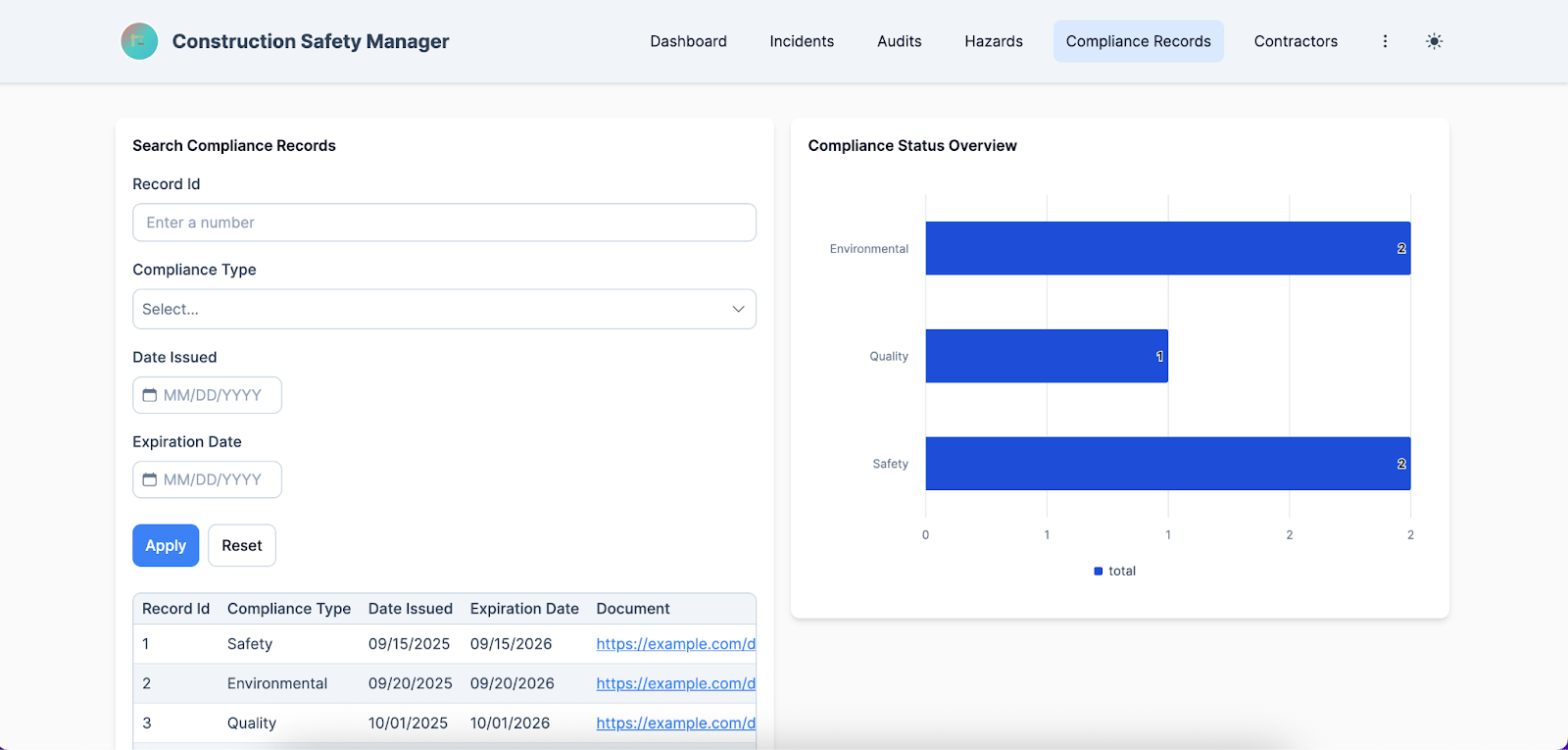1568x750 pixels.
Task: Open the document link for Environmental record 2
Action: [x=675, y=683]
